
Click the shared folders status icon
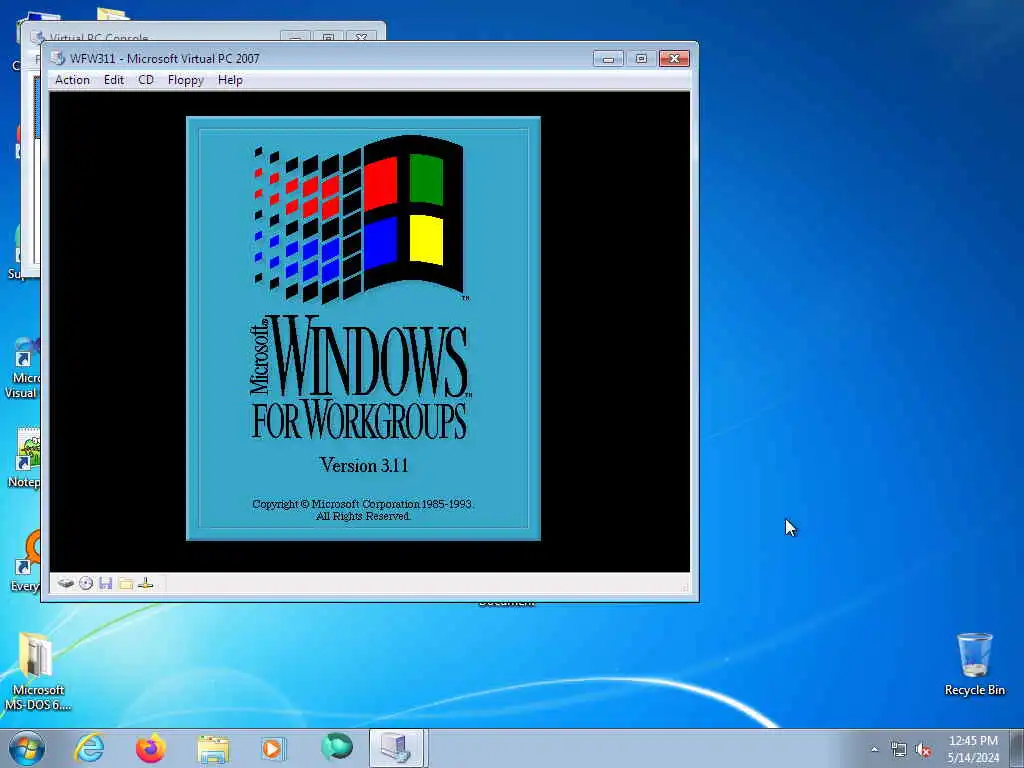coord(126,583)
